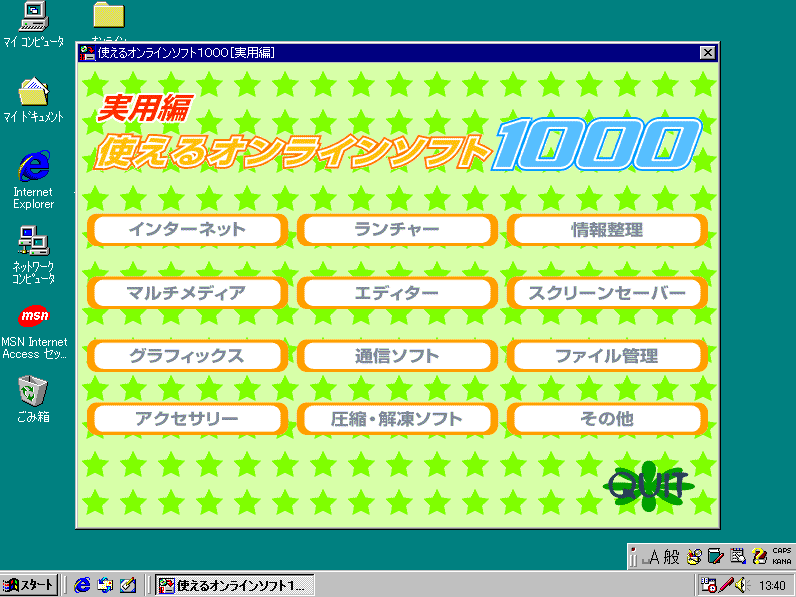
Task: Click the IME conversion mode '般' indicator
Action: (671, 557)
